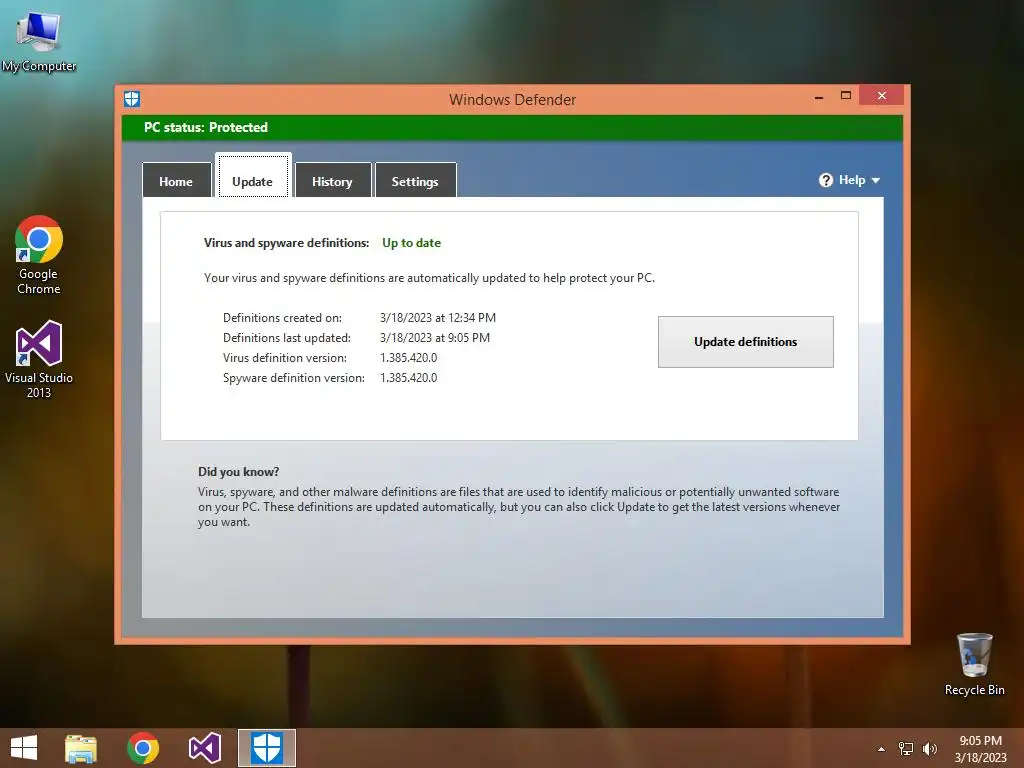This screenshot has width=1024, height=768.
Task: Click 'Definitions created on:' label
Action: 282,318
